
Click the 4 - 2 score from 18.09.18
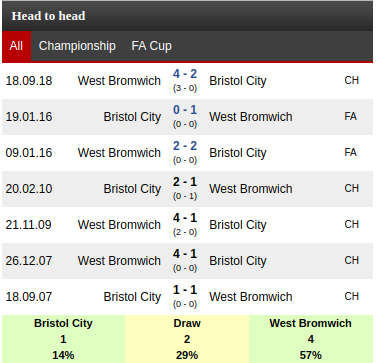(x=185, y=74)
